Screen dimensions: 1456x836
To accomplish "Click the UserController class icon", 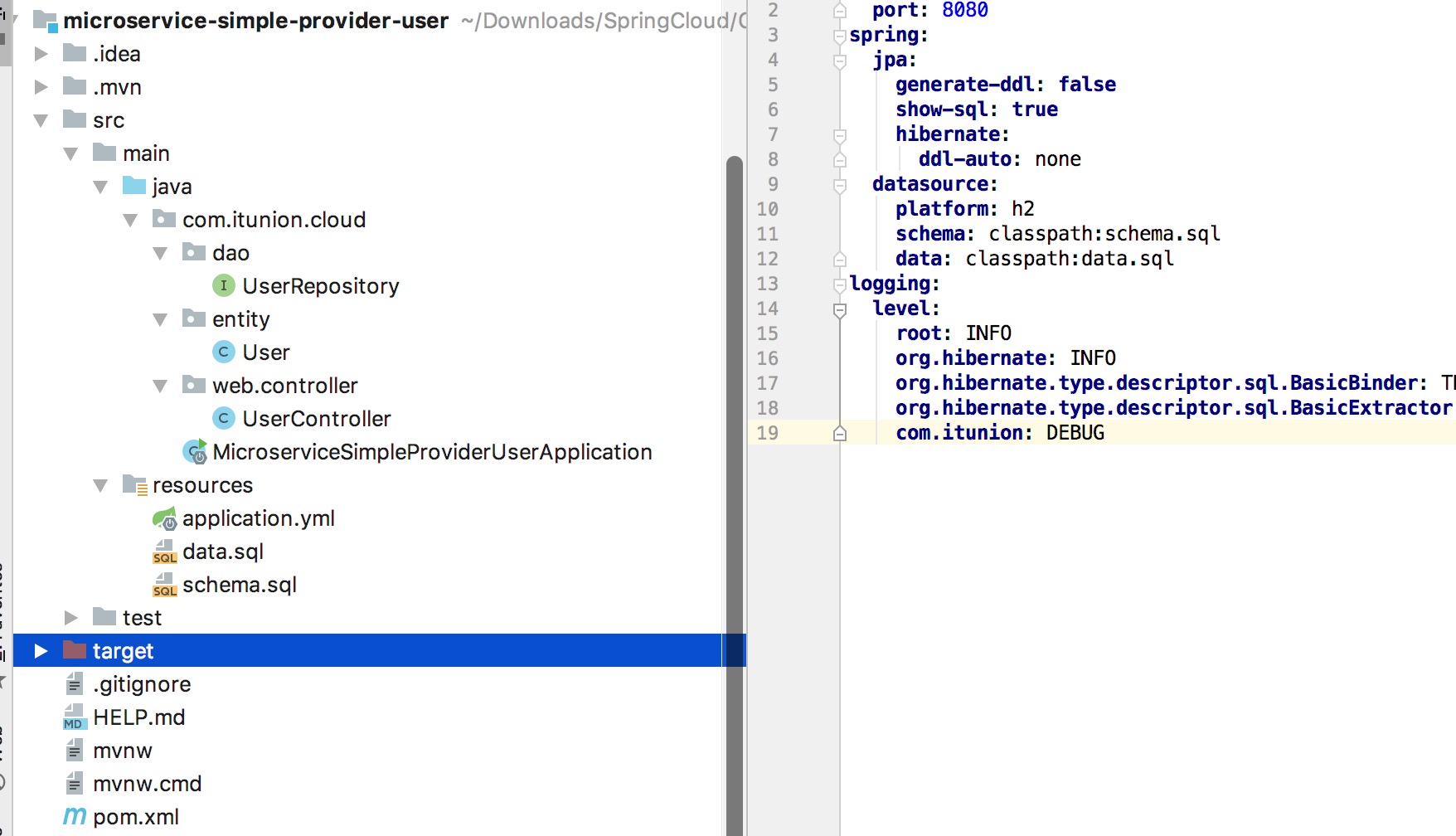I will [224, 418].
